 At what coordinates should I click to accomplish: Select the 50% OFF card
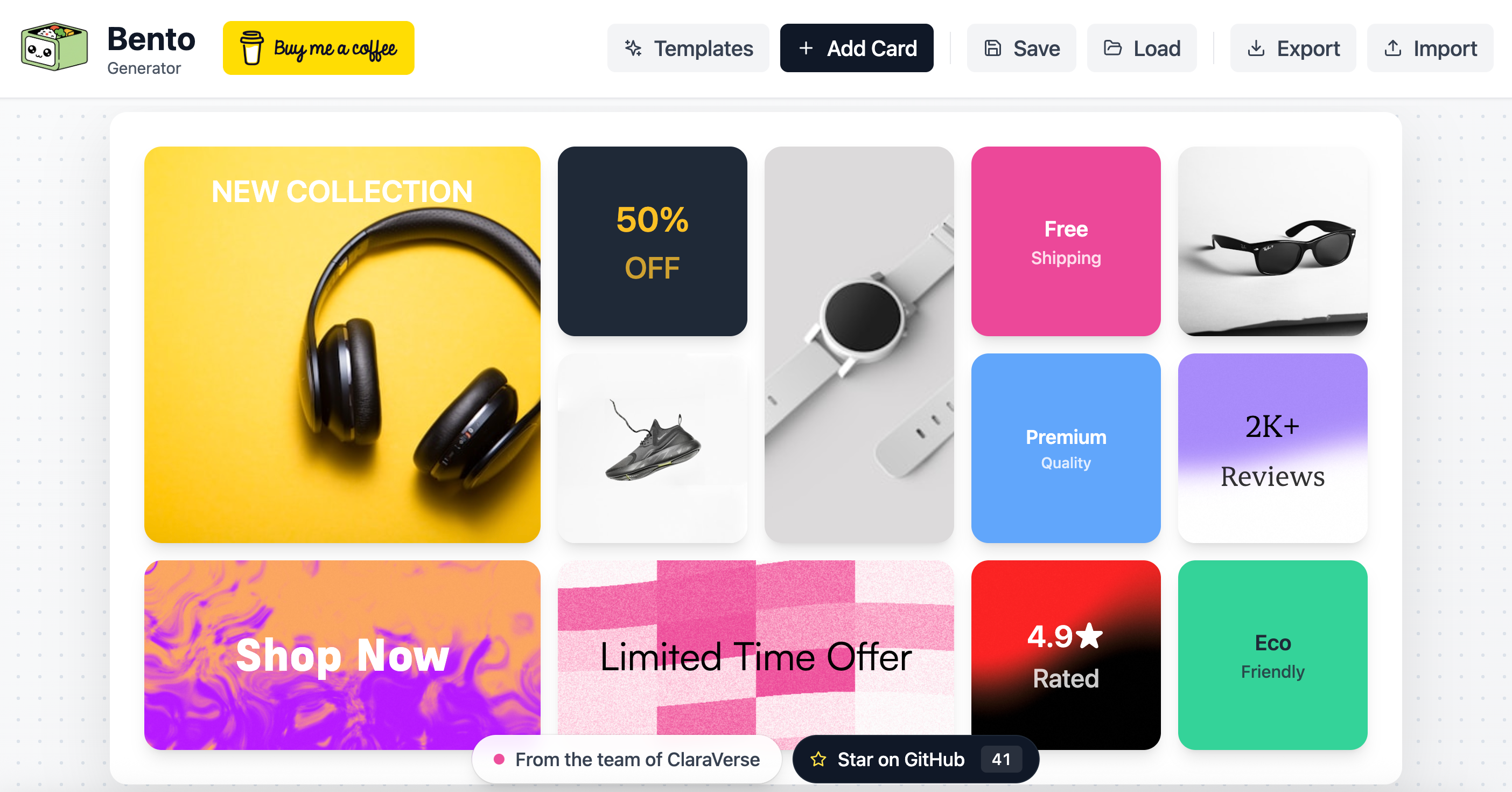(652, 241)
